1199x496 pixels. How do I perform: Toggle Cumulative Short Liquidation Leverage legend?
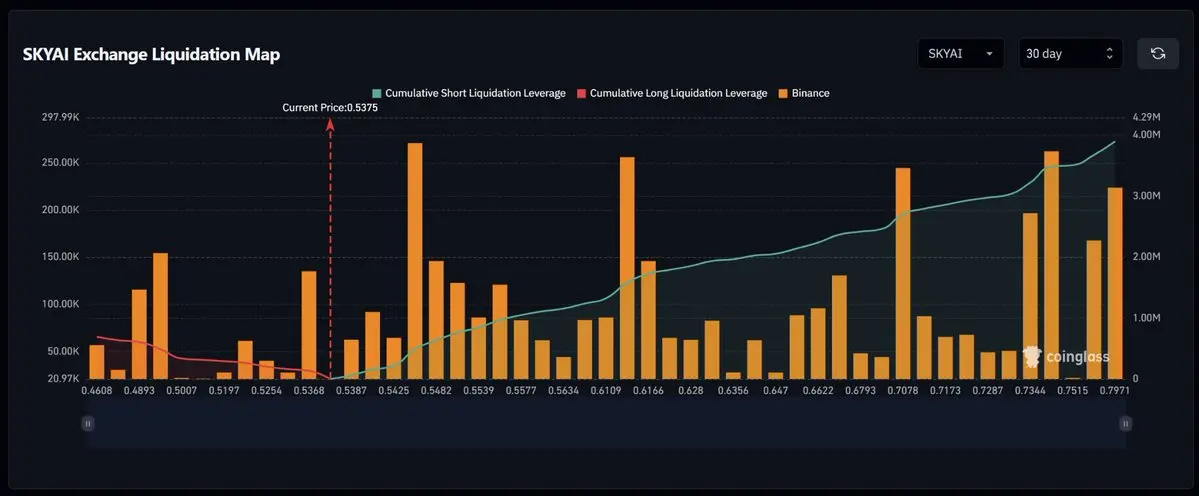(468, 93)
